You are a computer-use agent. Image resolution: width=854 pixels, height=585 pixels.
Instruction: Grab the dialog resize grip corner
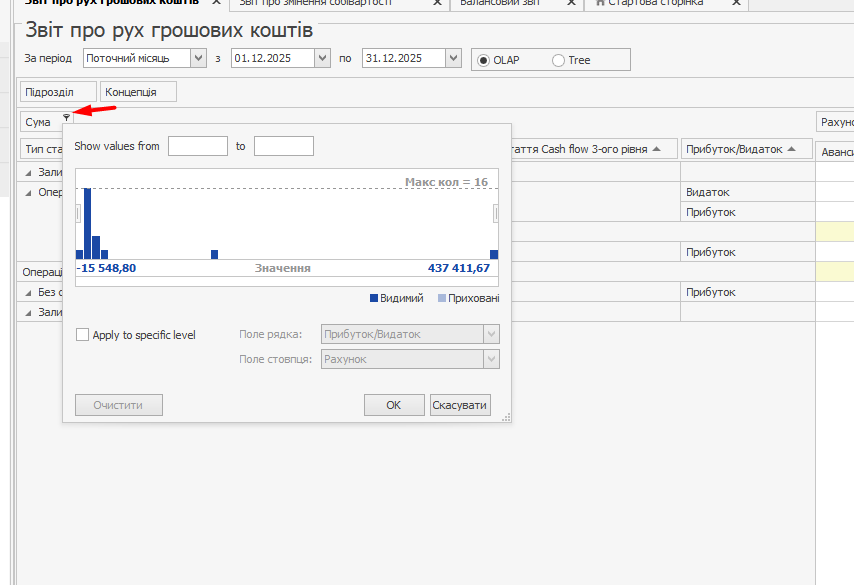506,417
